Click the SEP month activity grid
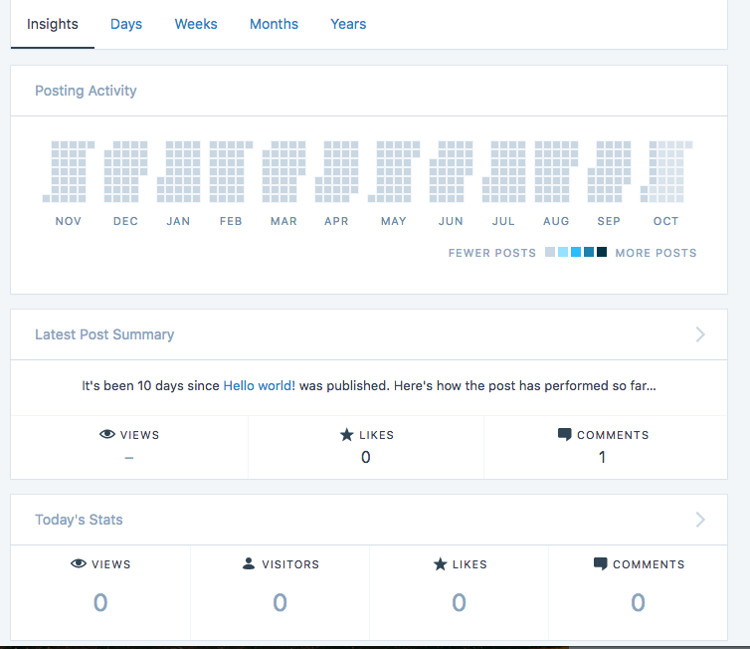The image size is (750, 649). 609,171
